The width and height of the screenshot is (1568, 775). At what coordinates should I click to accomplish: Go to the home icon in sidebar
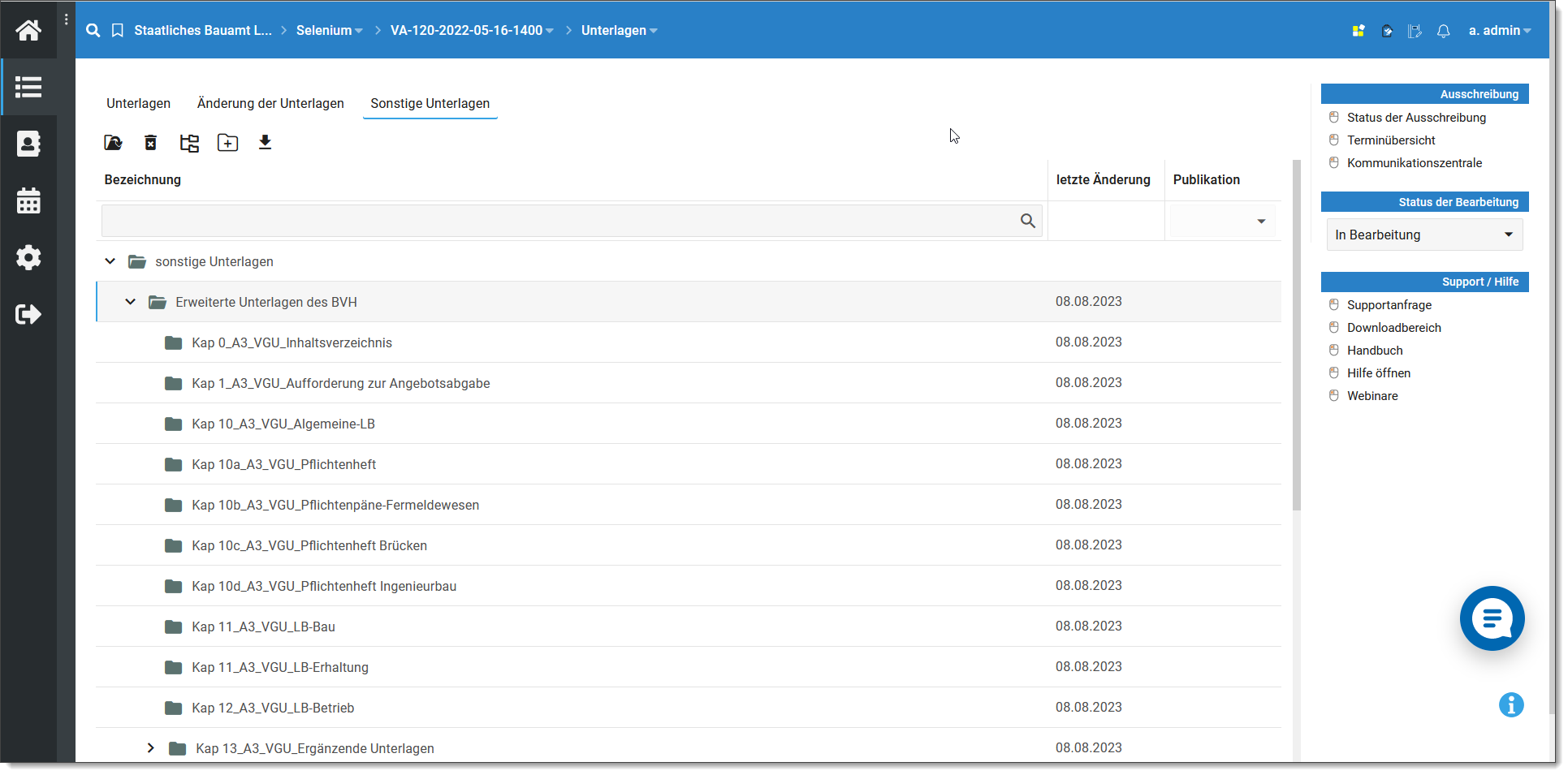point(28,30)
